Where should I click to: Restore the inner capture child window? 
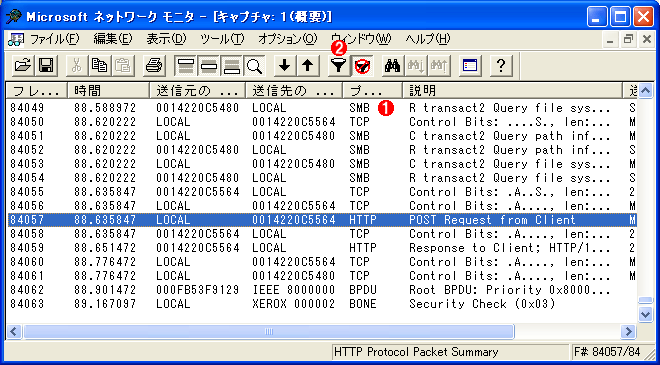click(629, 40)
